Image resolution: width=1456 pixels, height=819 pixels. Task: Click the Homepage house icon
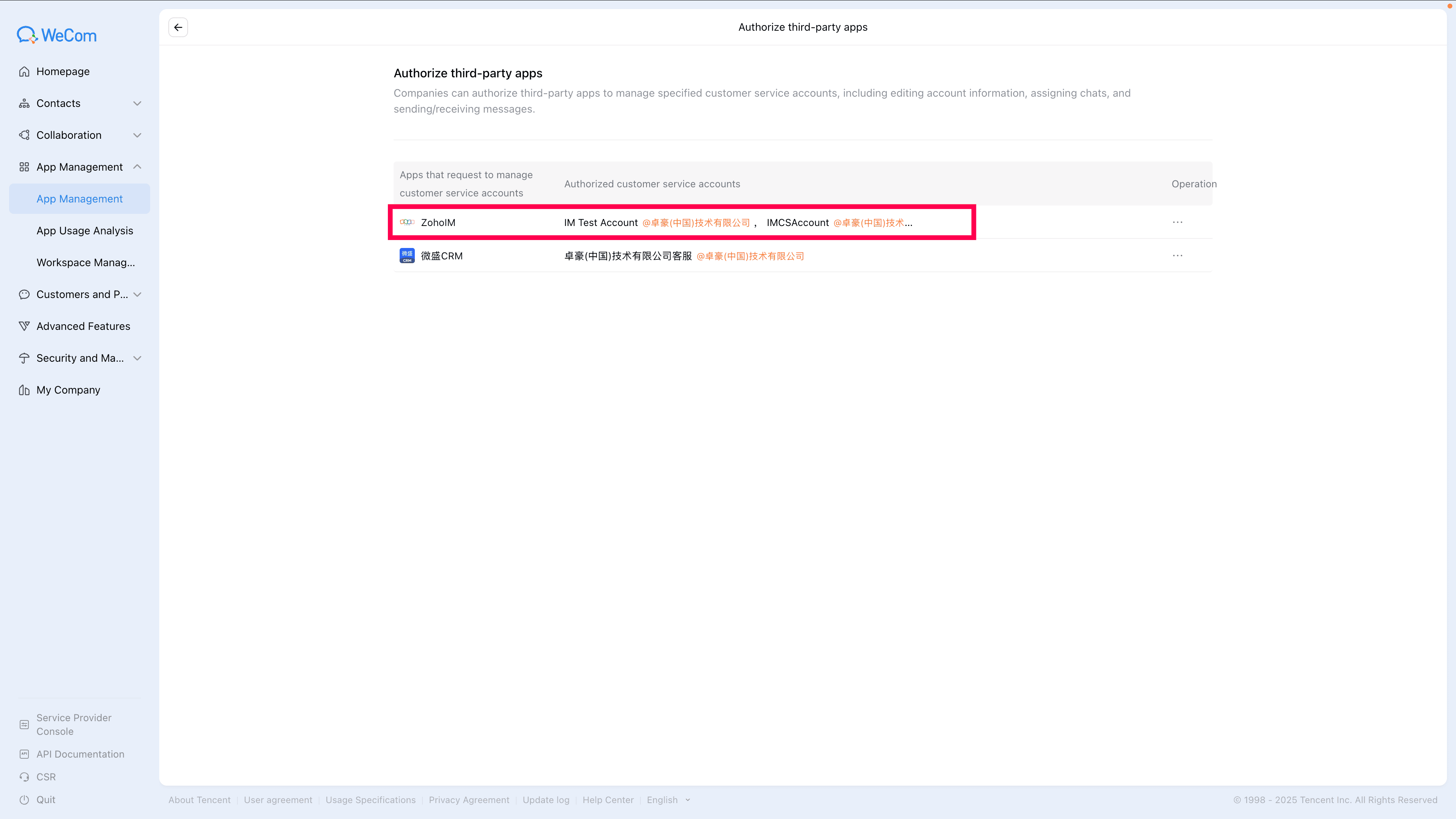tap(24, 71)
